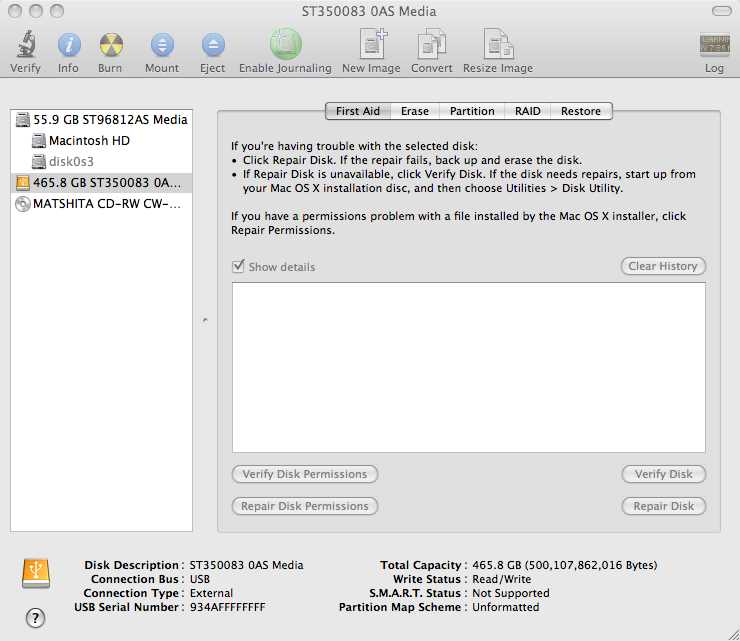Click the Verify Disk button
This screenshot has height=641, width=740.
click(664, 474)
